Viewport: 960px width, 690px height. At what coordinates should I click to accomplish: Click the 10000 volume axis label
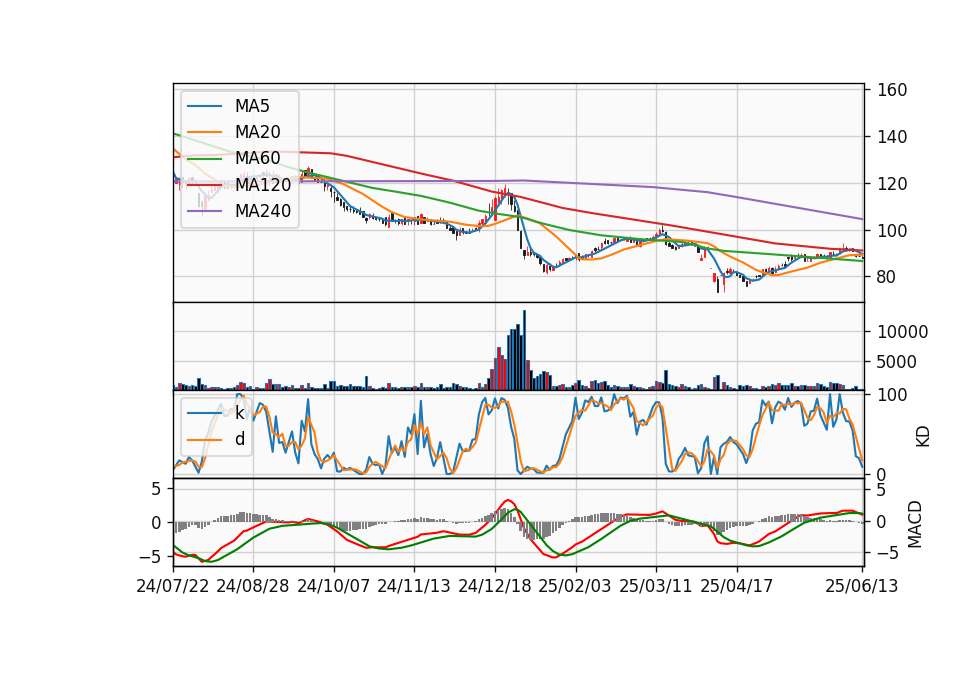902,332
